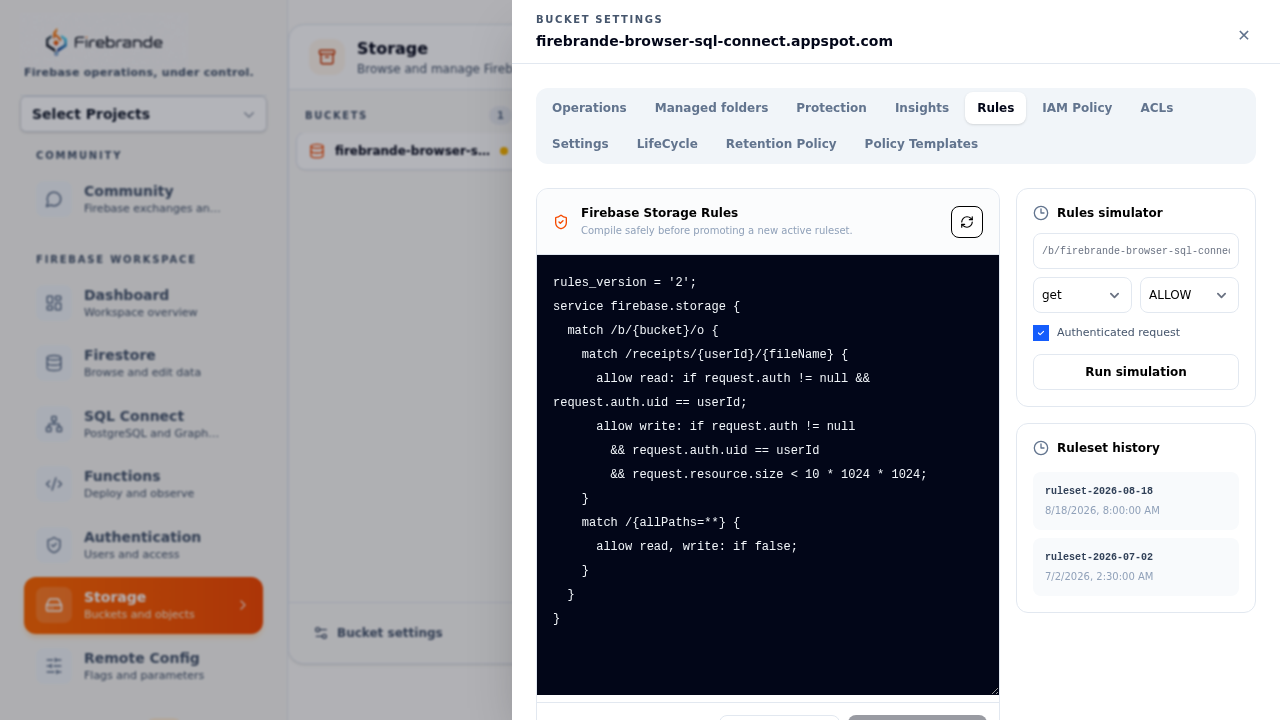Click the 'Ruleset history' heading text
This screenshot has height=720, width=1280.
[1108, 448]
